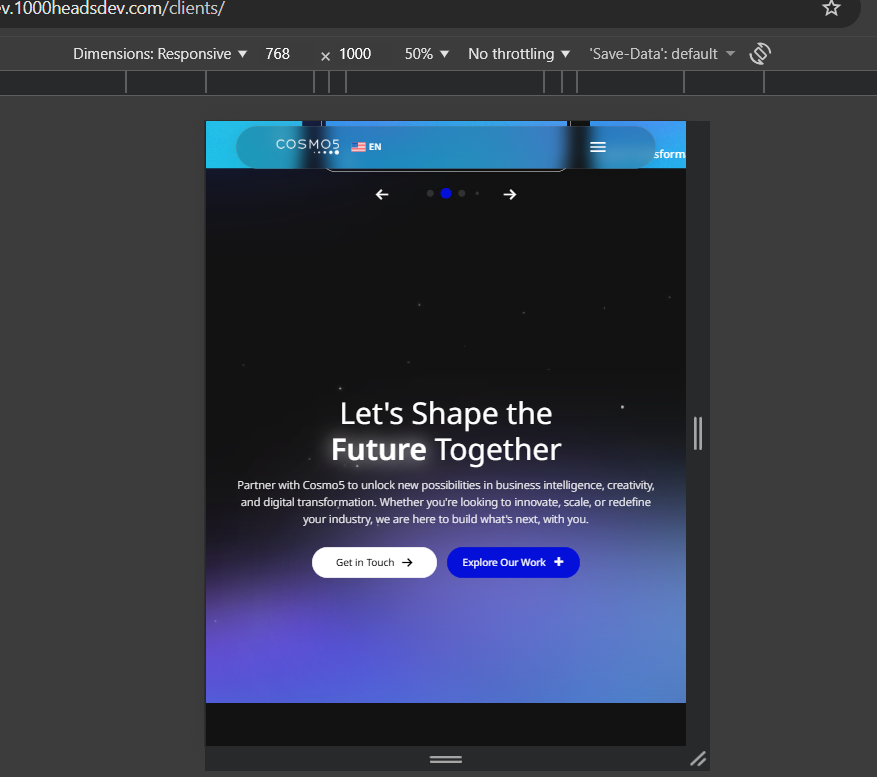Click the 'Let's Shape the Future Together' heading
Viewport: 877px width, 777px height.
pos(446,431)
